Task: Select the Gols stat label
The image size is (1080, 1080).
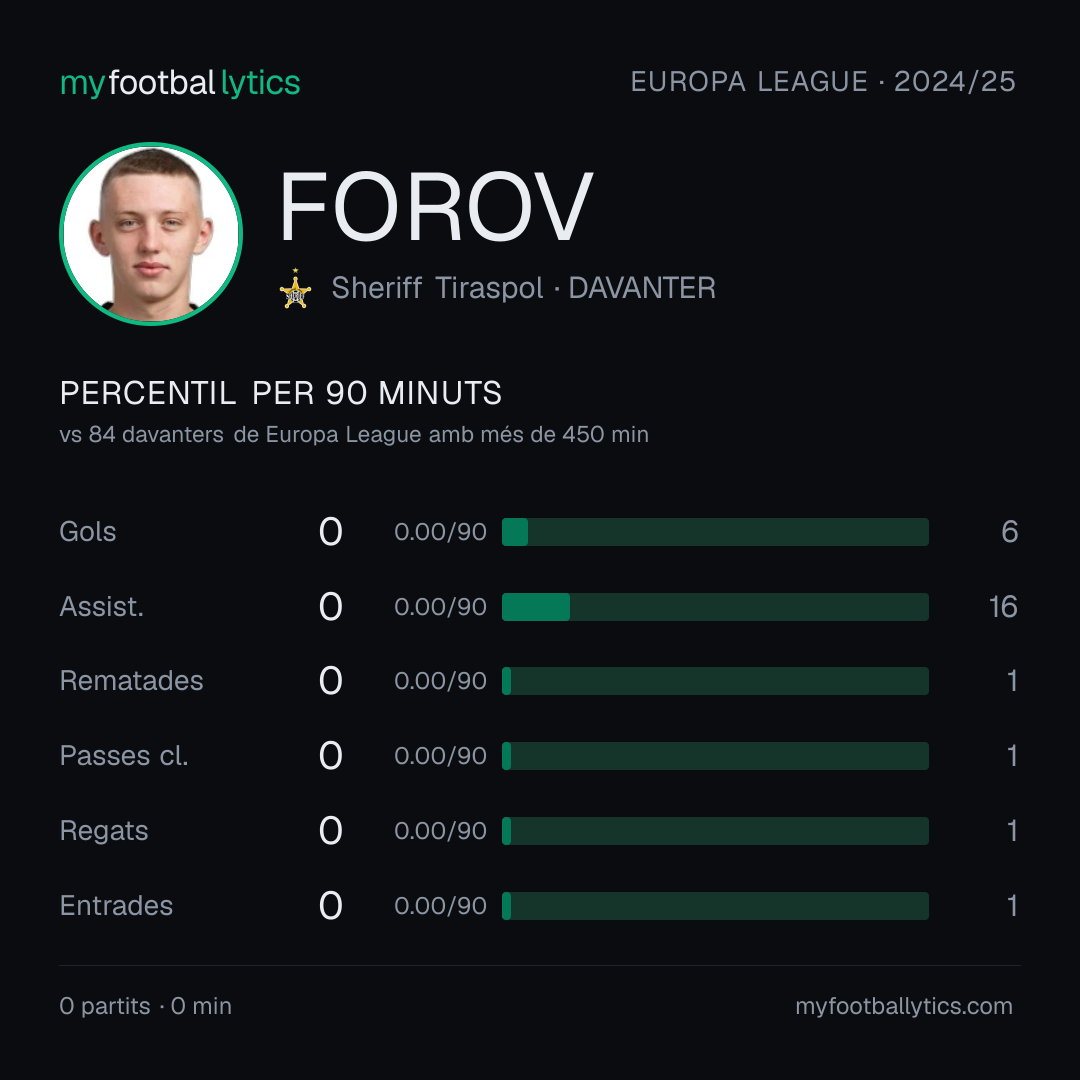Action: (87, 532)
